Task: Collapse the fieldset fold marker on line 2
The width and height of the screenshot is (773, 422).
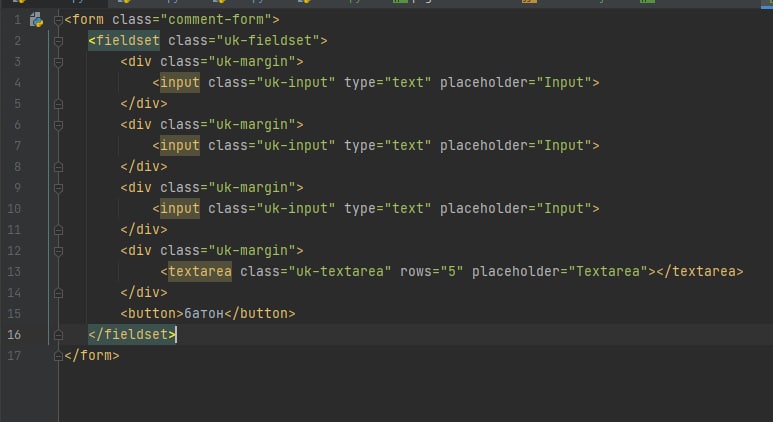Action: click(58, 41)
